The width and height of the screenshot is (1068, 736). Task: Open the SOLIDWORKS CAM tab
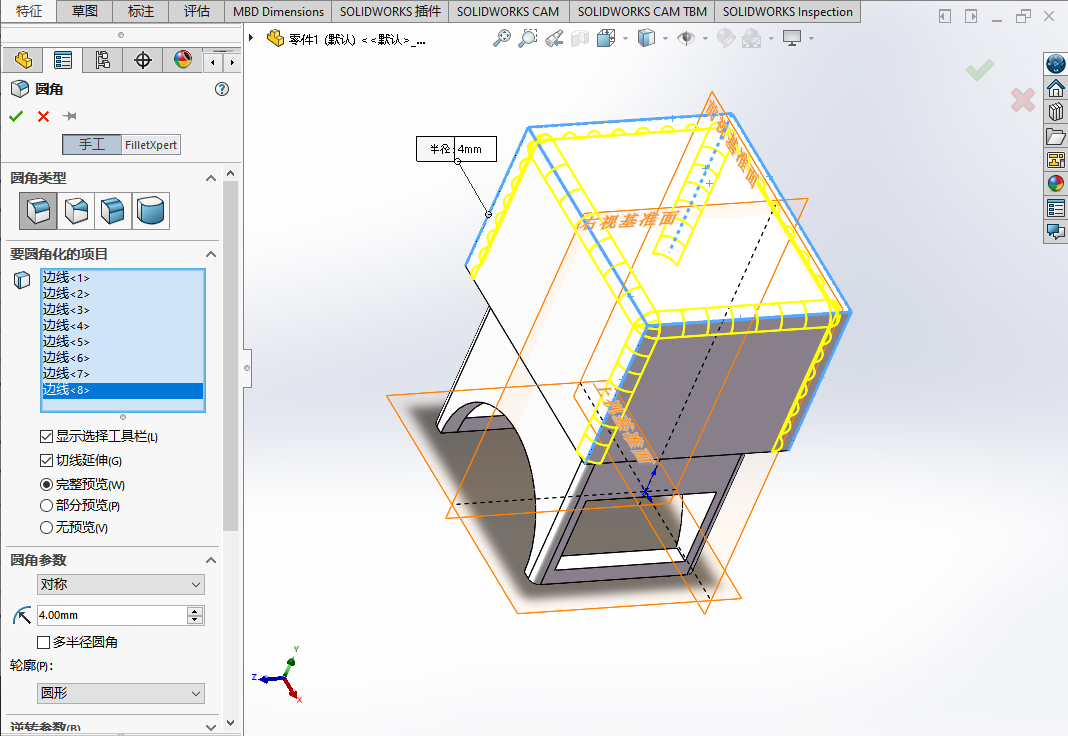[x=508, y=12]
